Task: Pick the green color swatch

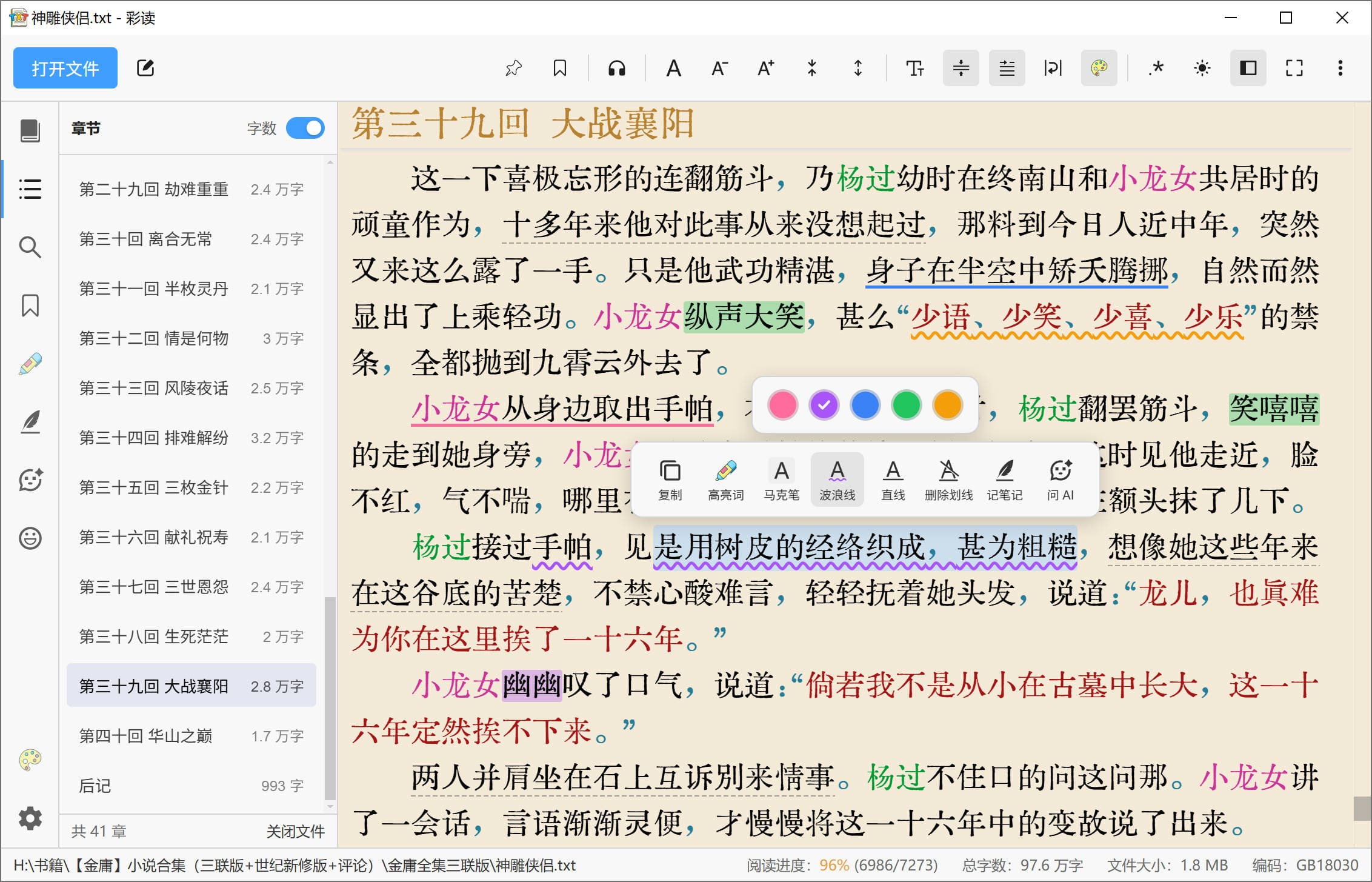Action: point(906,405)
